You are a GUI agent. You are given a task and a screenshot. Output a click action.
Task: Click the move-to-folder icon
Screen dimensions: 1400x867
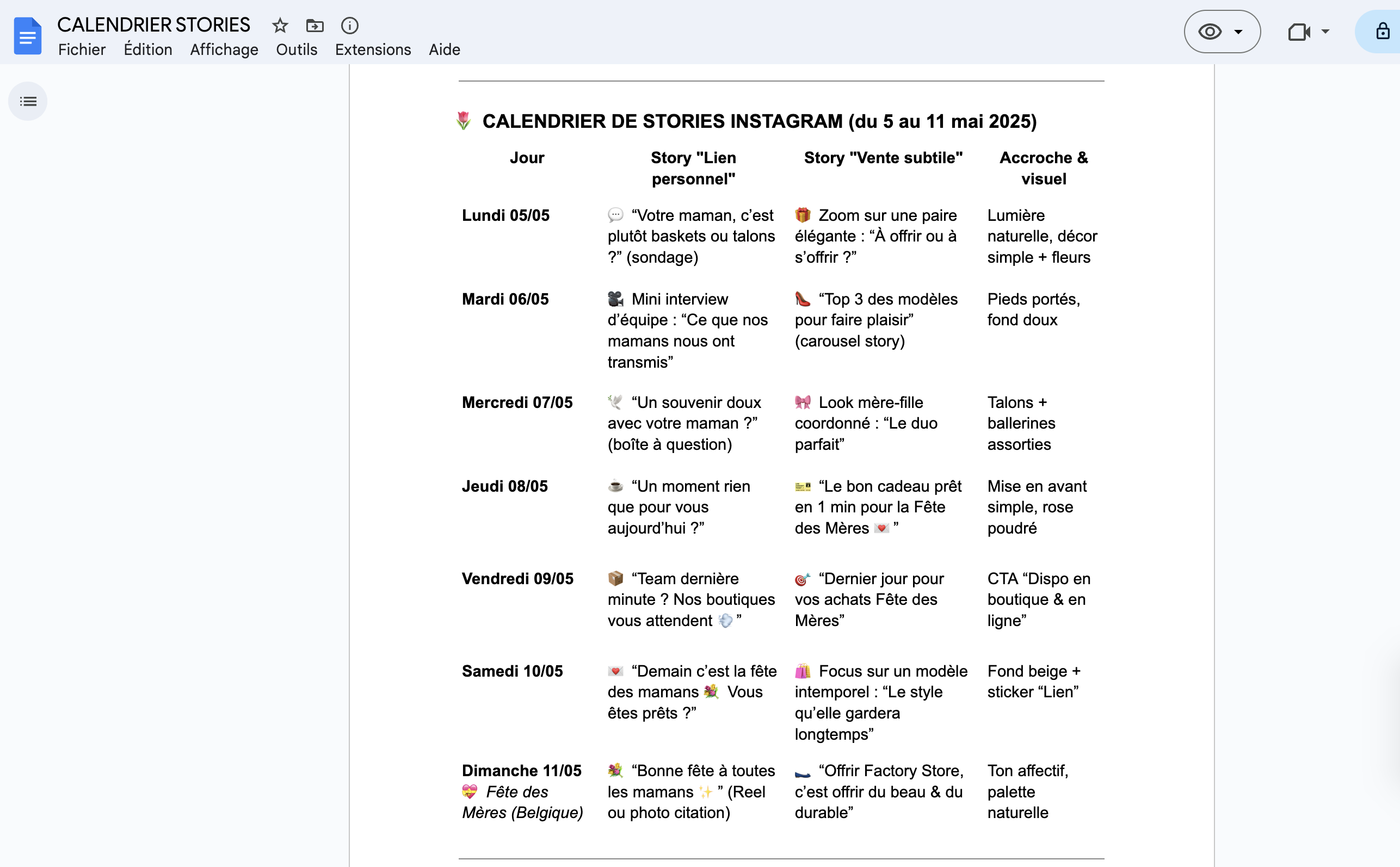click(315, 26)
